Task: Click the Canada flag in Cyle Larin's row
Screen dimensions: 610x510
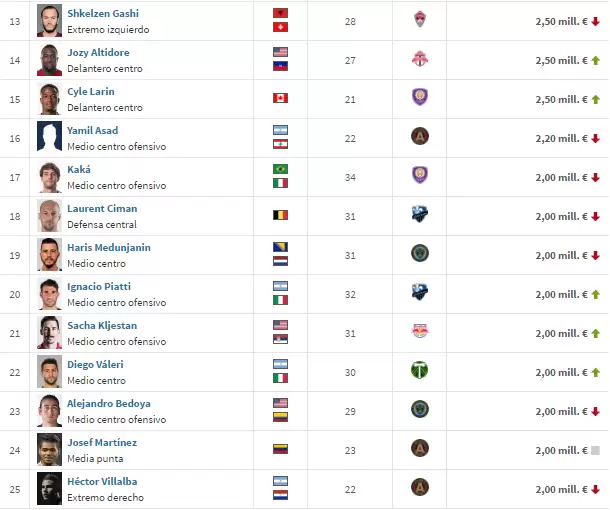Action: click(280, 98)
